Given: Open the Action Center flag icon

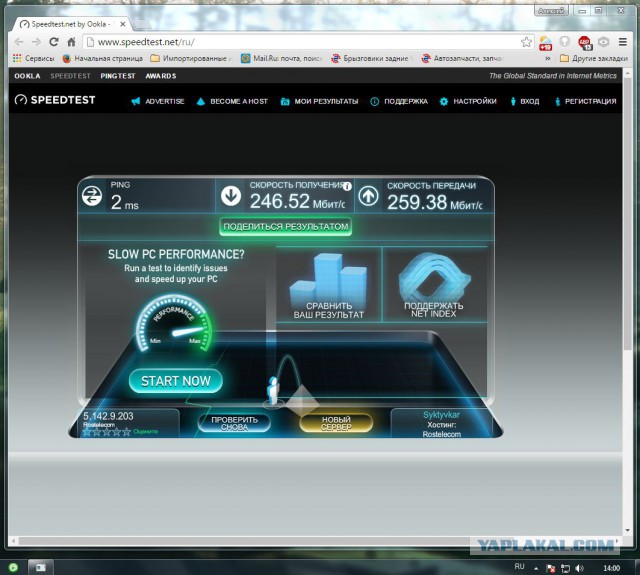Looking at the screenshot, I should [551, 568].
